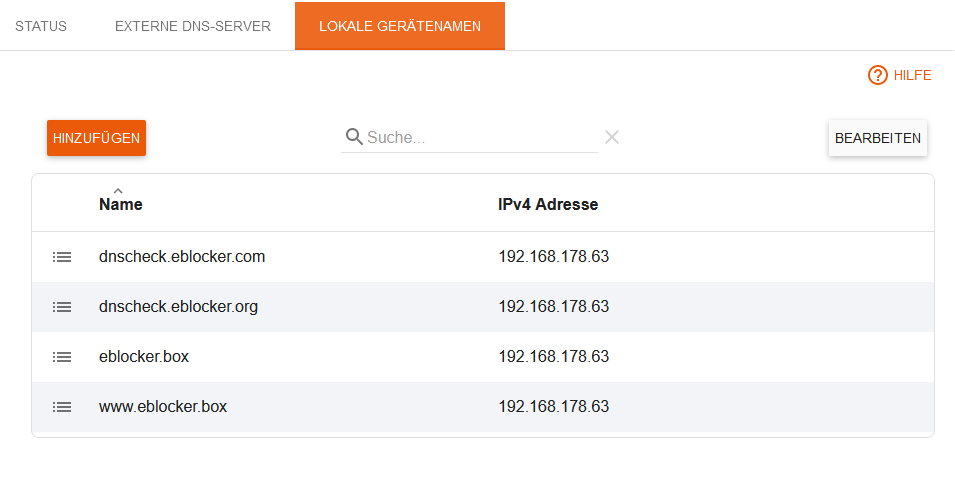Image resolution: width=955 pixels, height=493 pixels.
Task: Open the HILFE help link
Action: tap(900, 76)
